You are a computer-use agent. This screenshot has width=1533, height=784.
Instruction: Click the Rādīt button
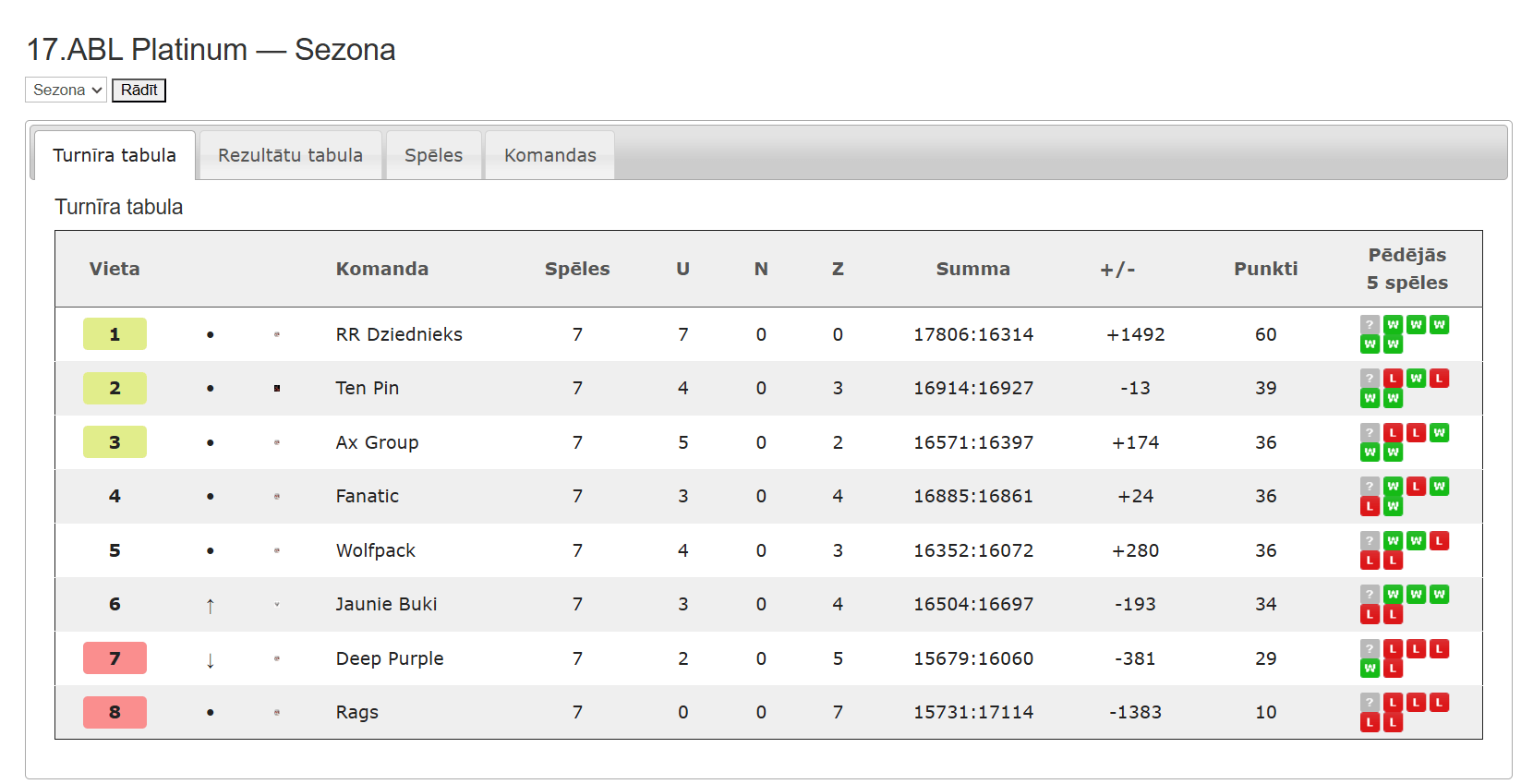click(139, 90)
